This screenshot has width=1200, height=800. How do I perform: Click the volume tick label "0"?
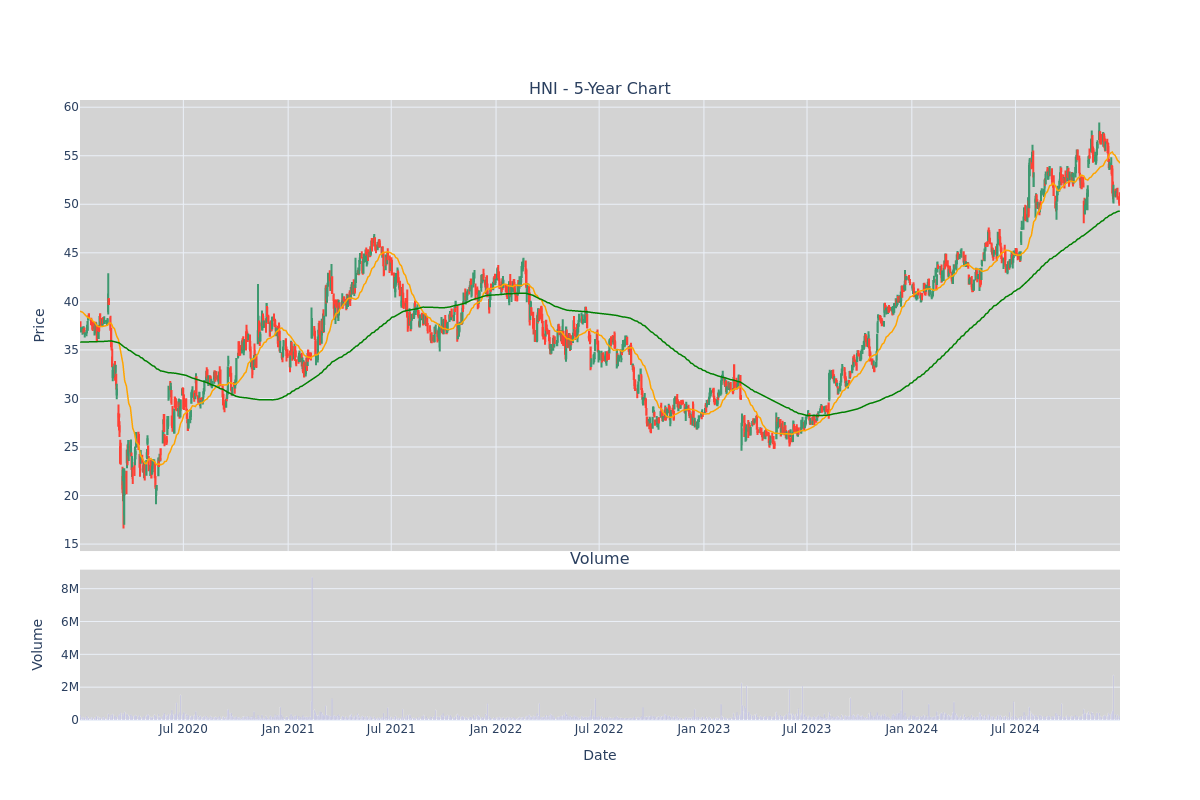pyautogui.click(x=75, y=720)
